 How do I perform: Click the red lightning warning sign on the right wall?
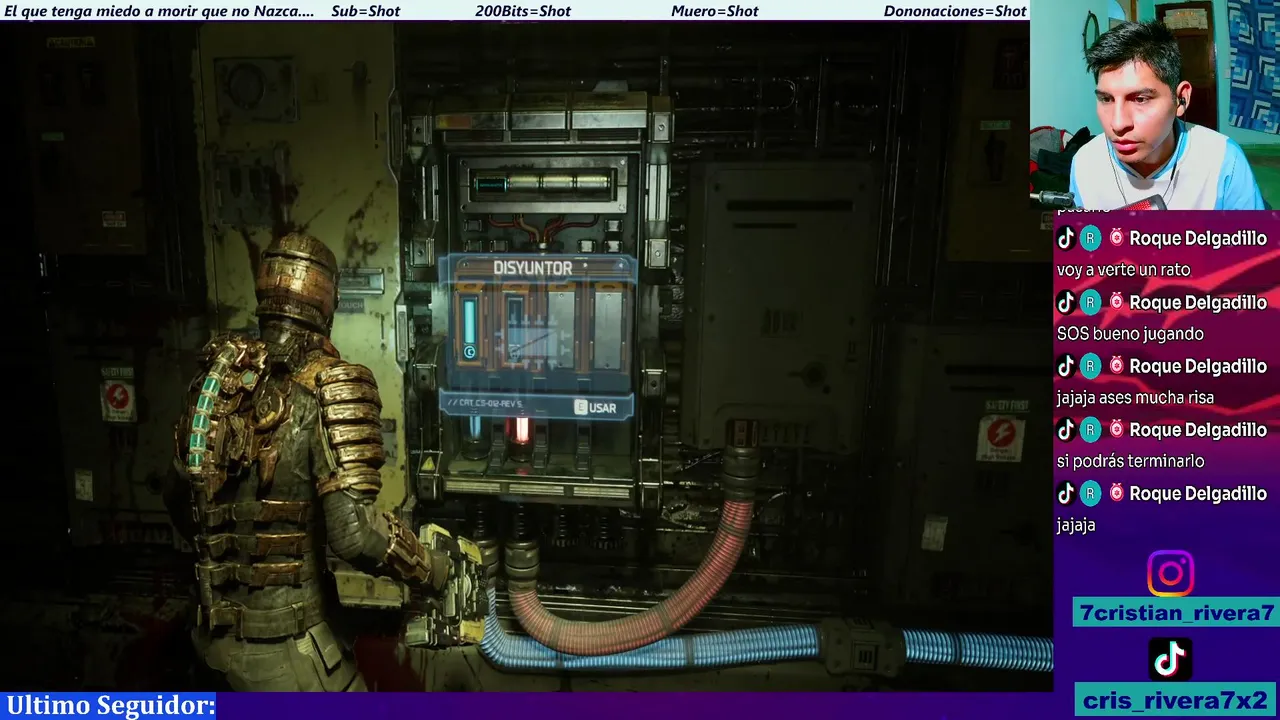tap(1000, 436)
